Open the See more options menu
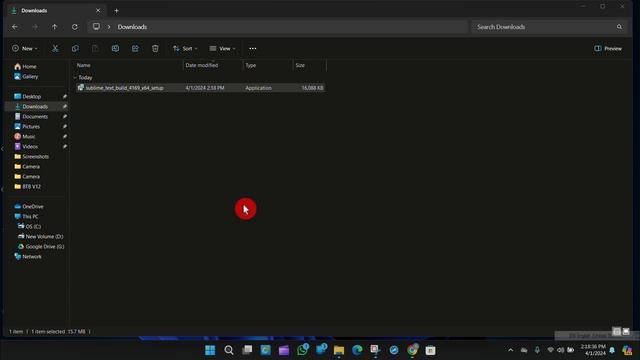Viewport: 640px width, 360px height. (x=253, y=49)
